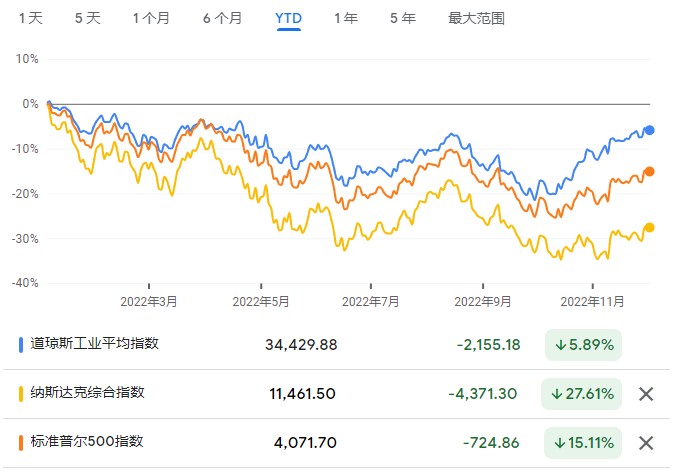This screenshot has height=474, width=674.
Task: Click the 4,071.70 index value
Action: coord(305,443)
